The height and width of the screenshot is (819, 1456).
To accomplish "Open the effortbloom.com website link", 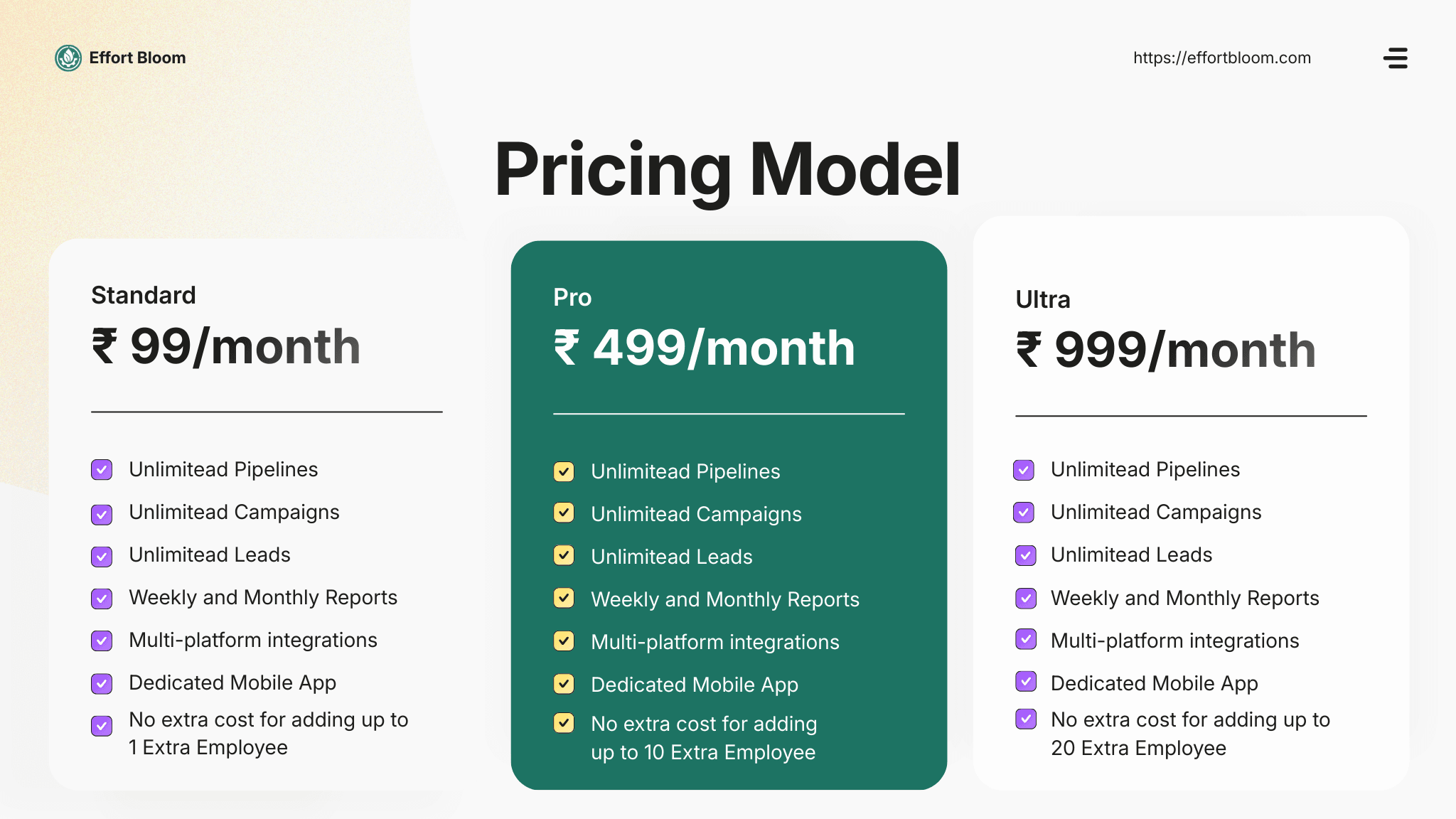I will 1221,58.
